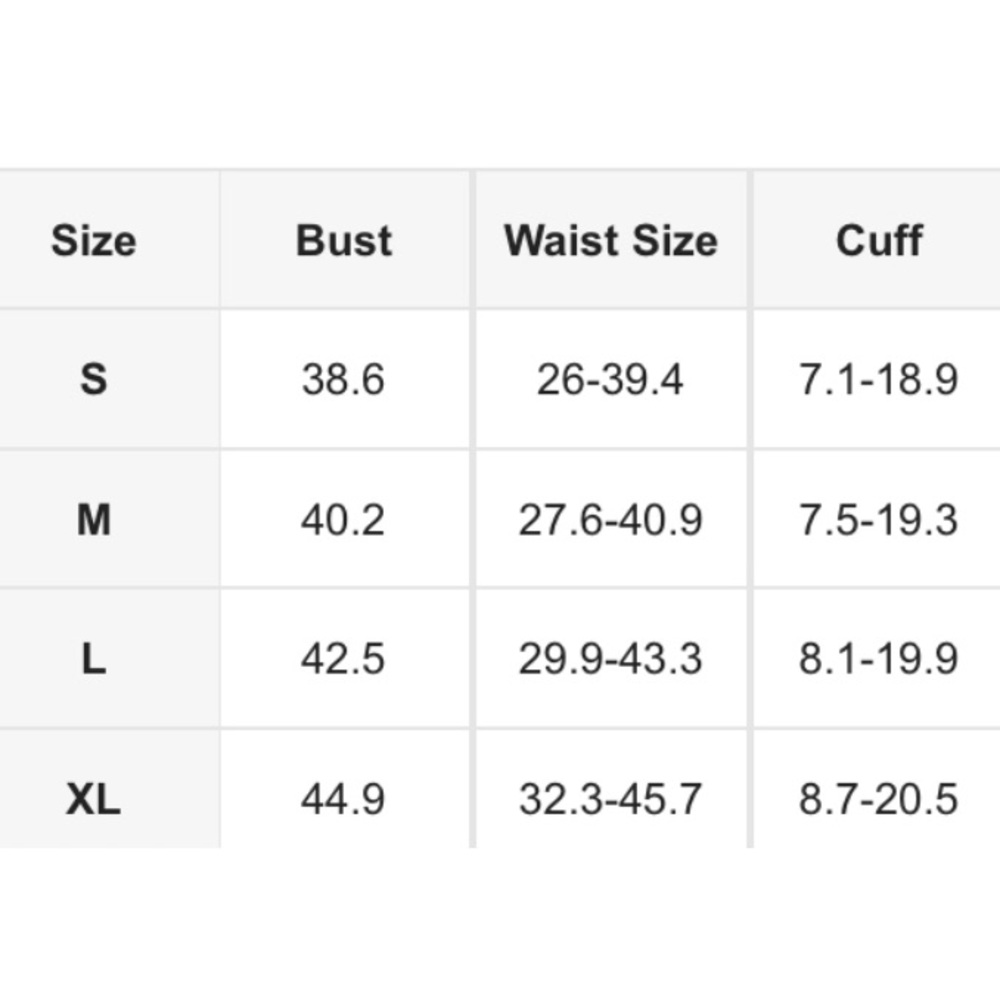Click bust value 40.2
The image size is (1000, 1000).
point(343,520)
